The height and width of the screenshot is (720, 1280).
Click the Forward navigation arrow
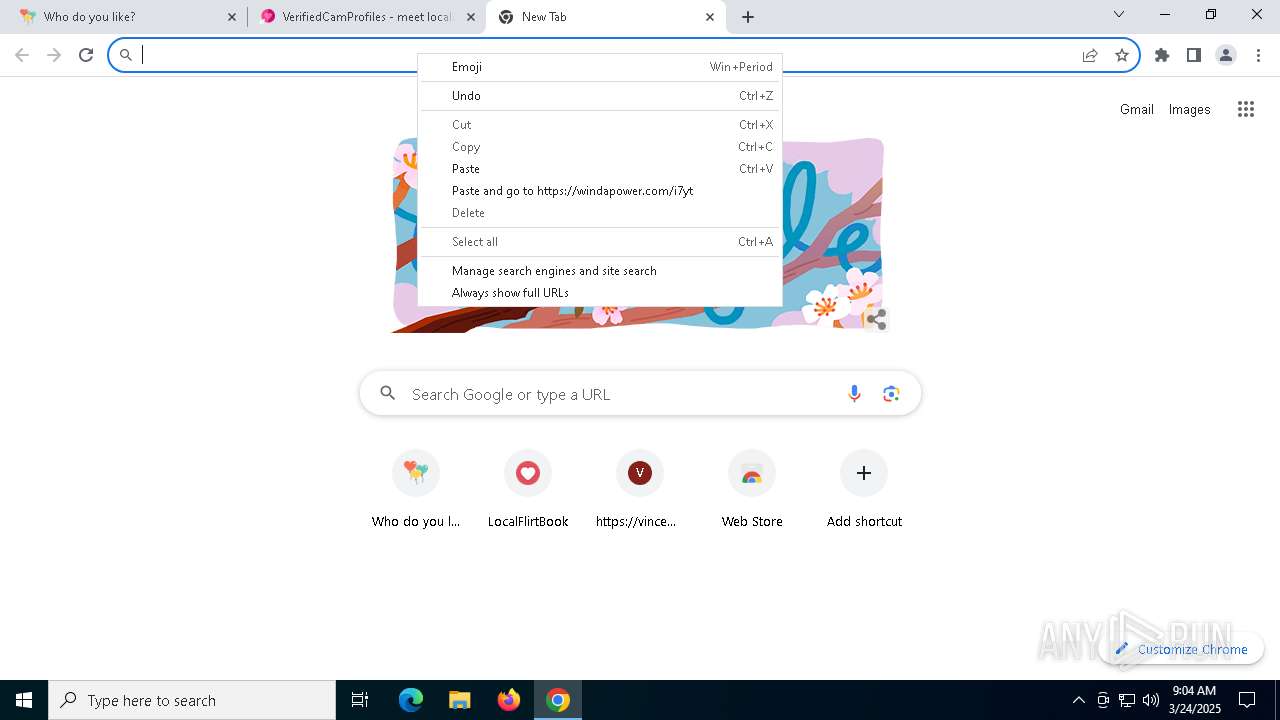pos(54,55)
